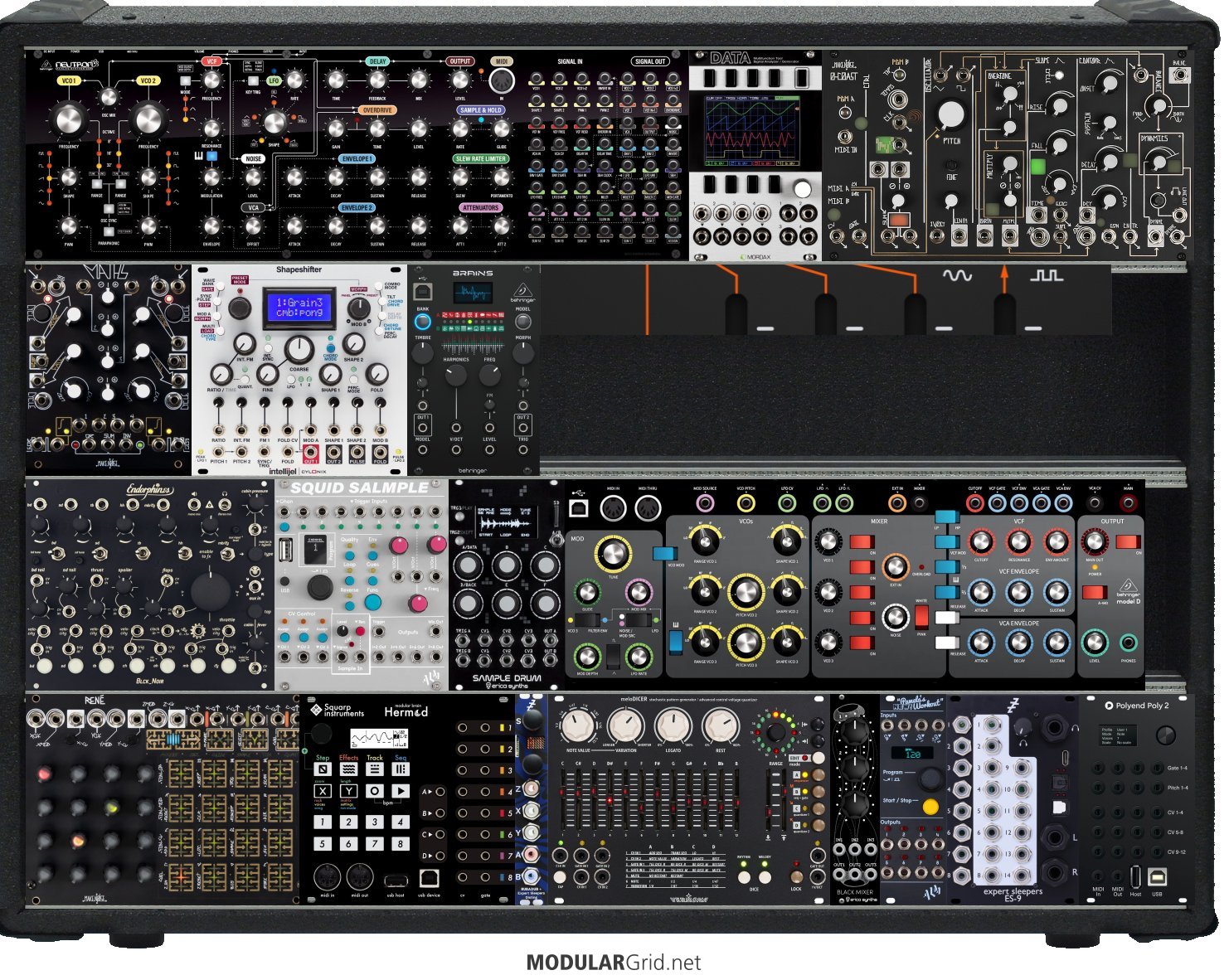1229x980 pixels.
Task: Click the Behringer Brains USB port
Action: click(x=423, y=291)
